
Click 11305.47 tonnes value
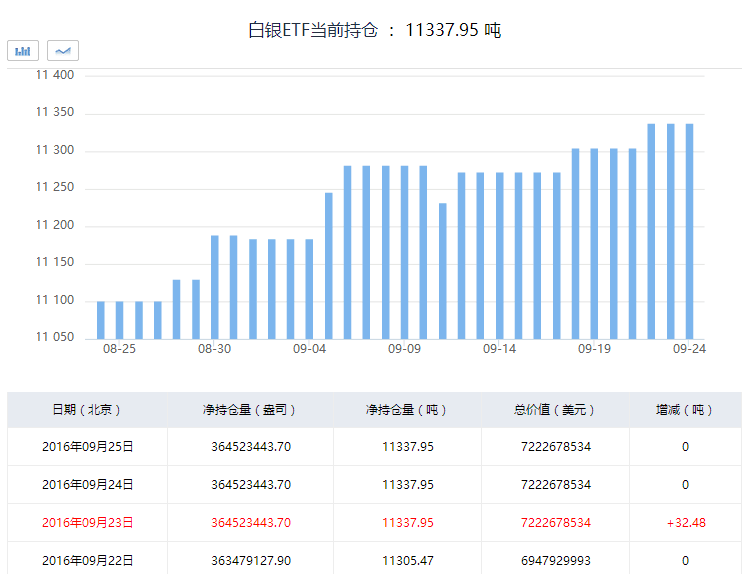coord(408,560)
